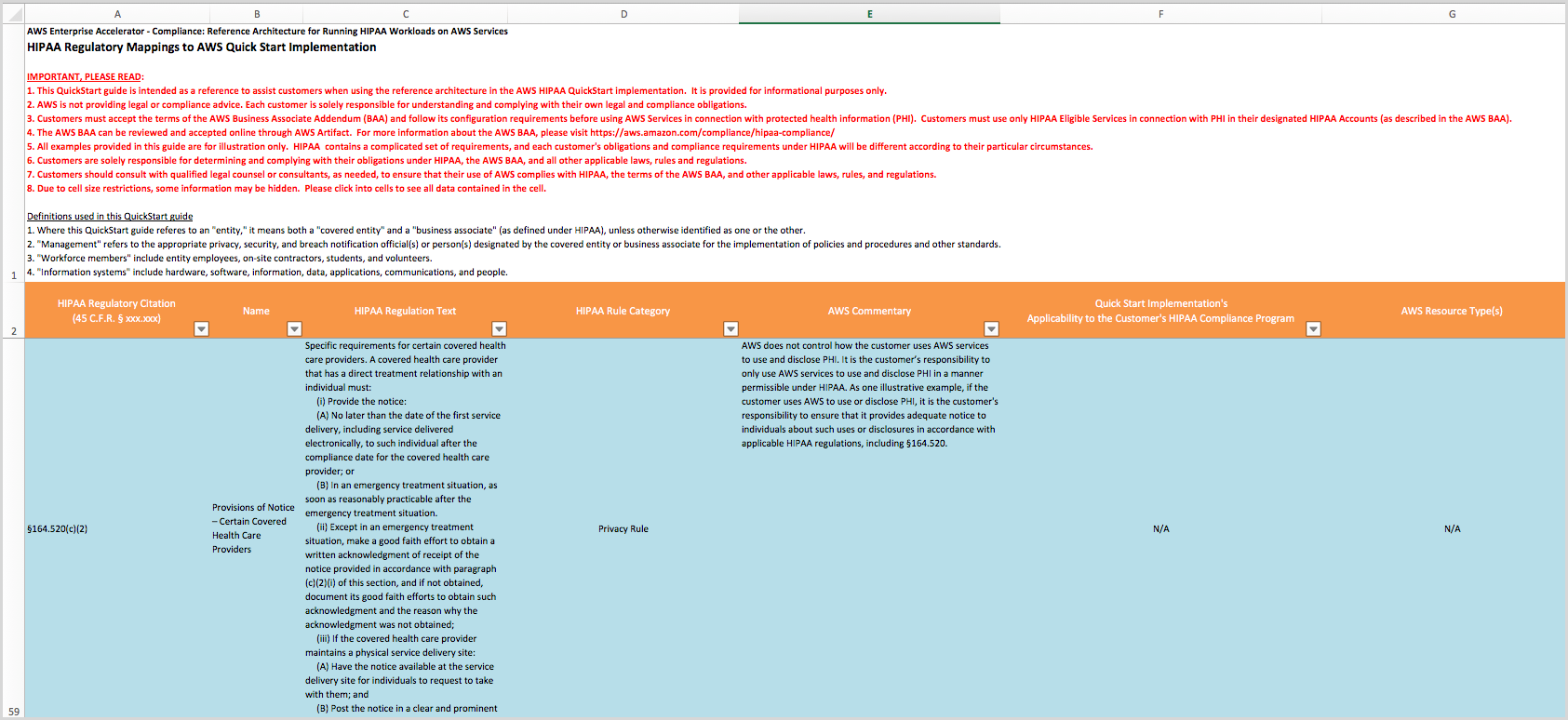Open the HIPAA Regulatory Citation filter dropdown
Screen dimensions: 1568x720
point(201,328)
